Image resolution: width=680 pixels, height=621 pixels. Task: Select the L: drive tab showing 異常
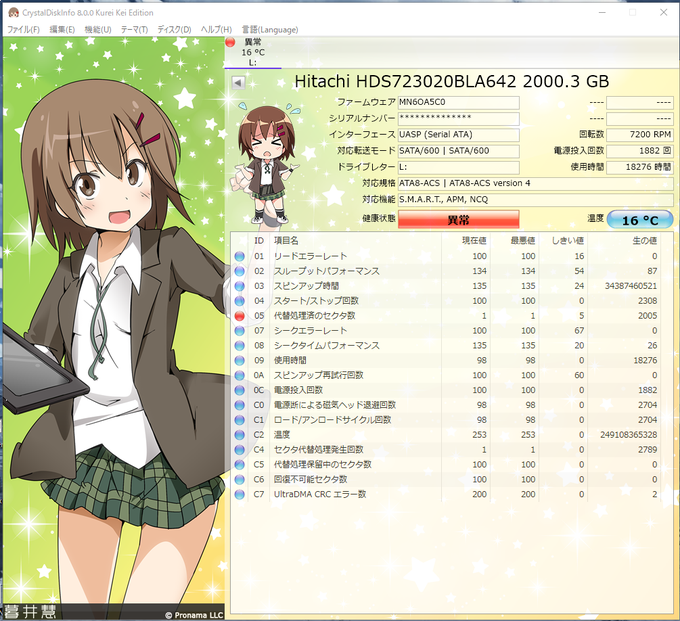pos(253,52)
